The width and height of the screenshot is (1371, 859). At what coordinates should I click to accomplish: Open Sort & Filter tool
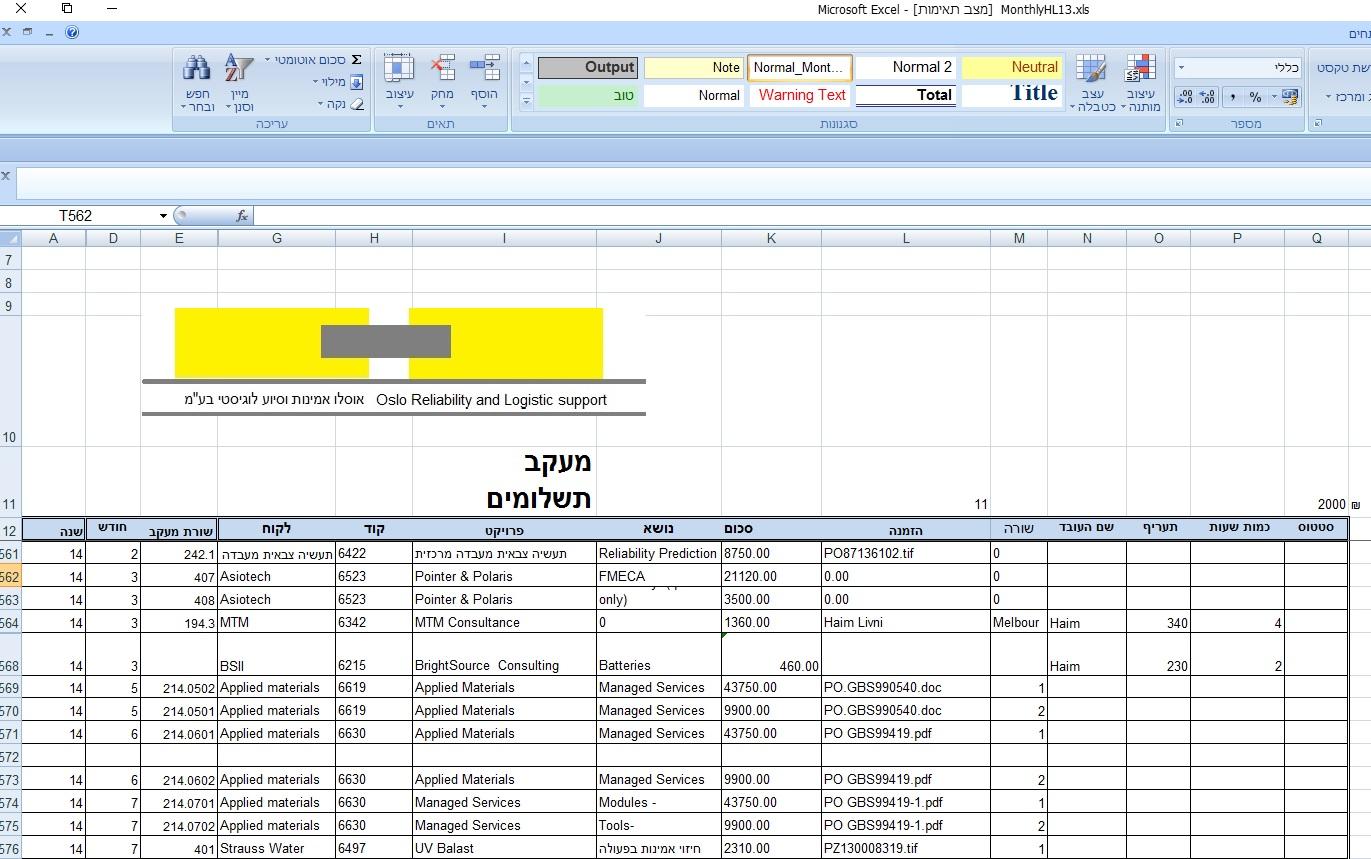(239, 83)
